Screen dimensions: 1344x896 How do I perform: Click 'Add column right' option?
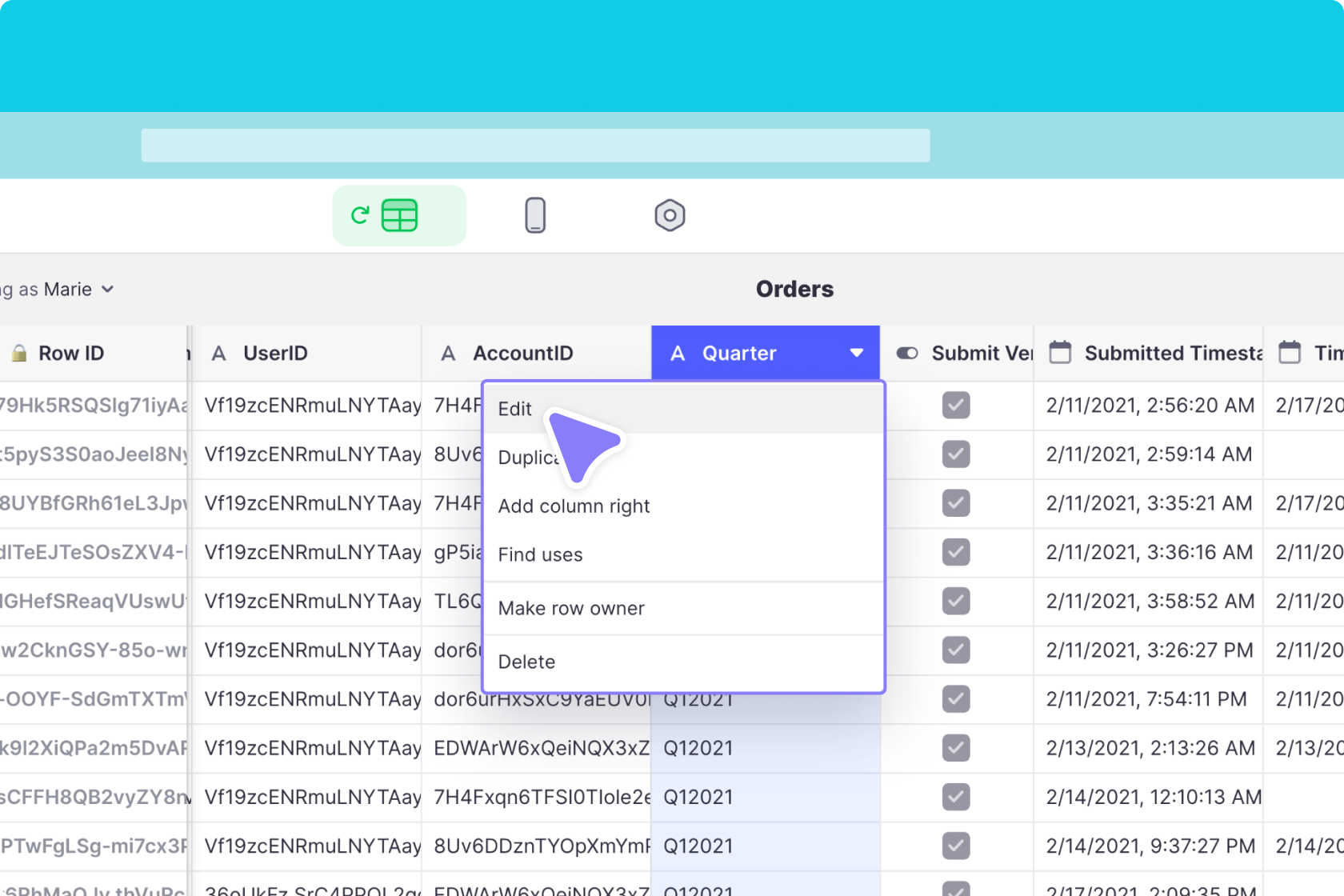click(573, 506)
